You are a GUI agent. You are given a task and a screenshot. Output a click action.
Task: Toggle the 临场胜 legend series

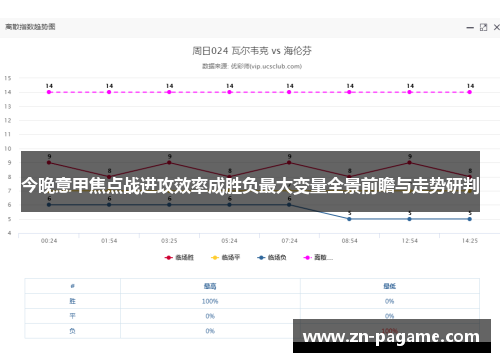pyautogui.click(x=179, y=257)
